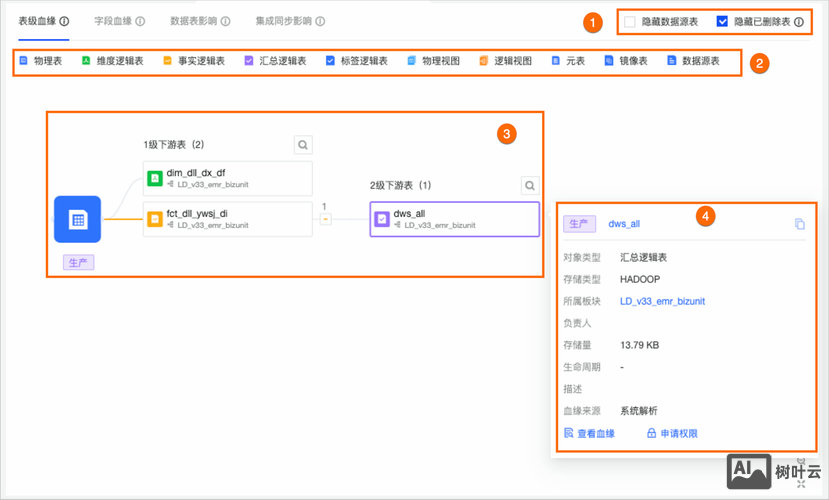829x500 pixels.
Task: Search within 1级下游表 list
Action: coord(303,145)
